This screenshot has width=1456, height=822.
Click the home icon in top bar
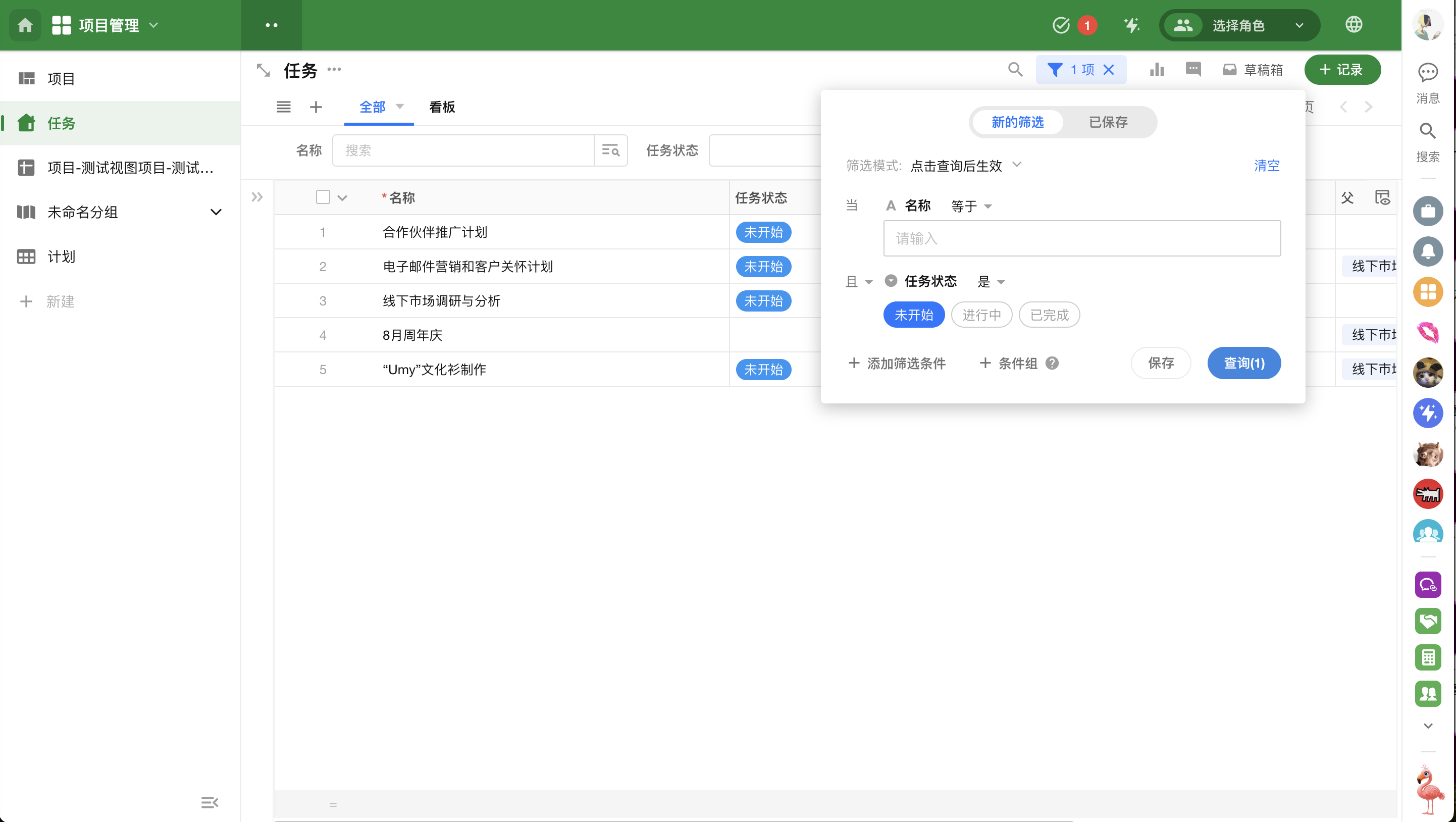point(25,25)
